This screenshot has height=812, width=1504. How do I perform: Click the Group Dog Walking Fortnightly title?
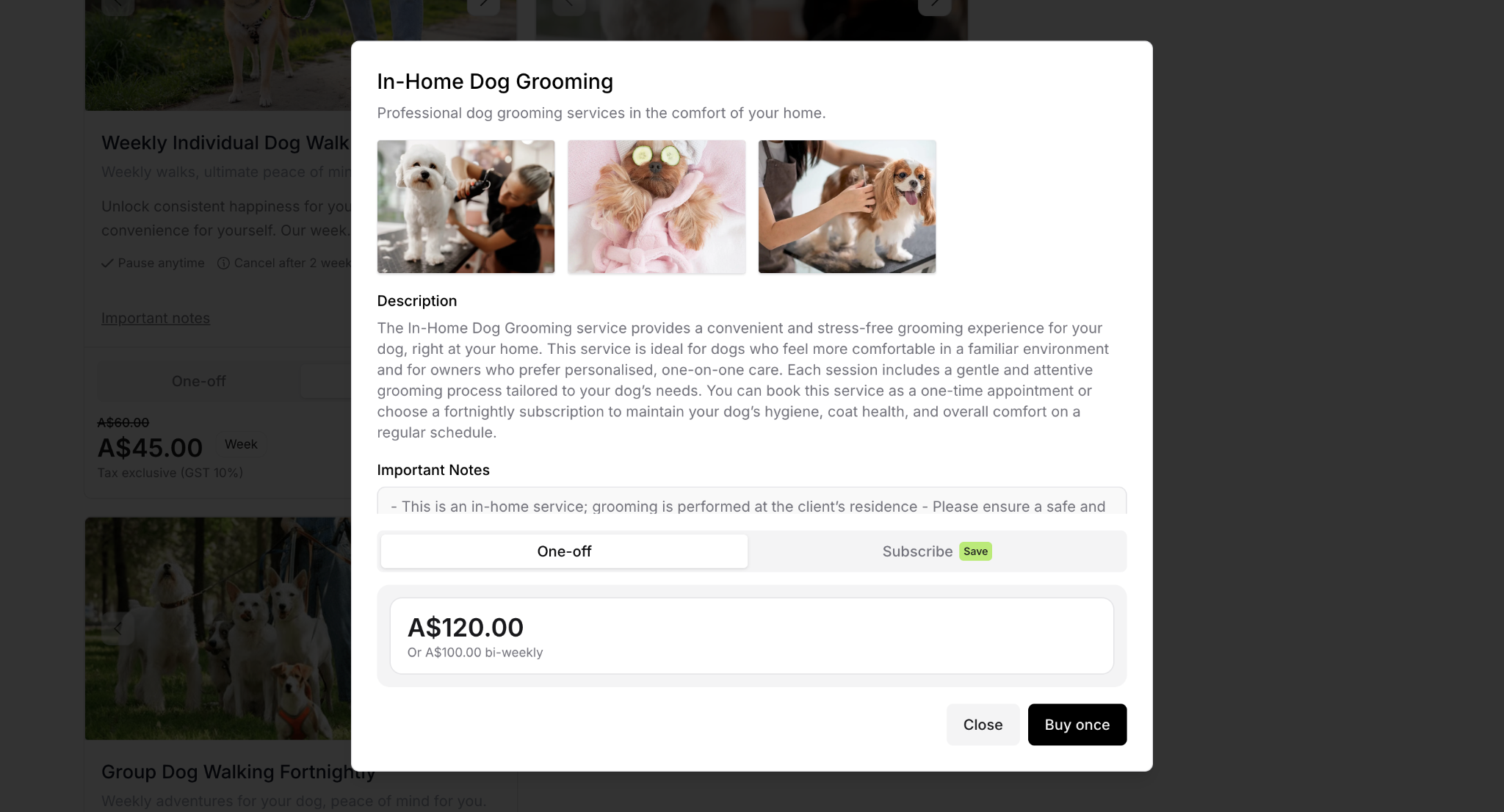click(238, 772)
